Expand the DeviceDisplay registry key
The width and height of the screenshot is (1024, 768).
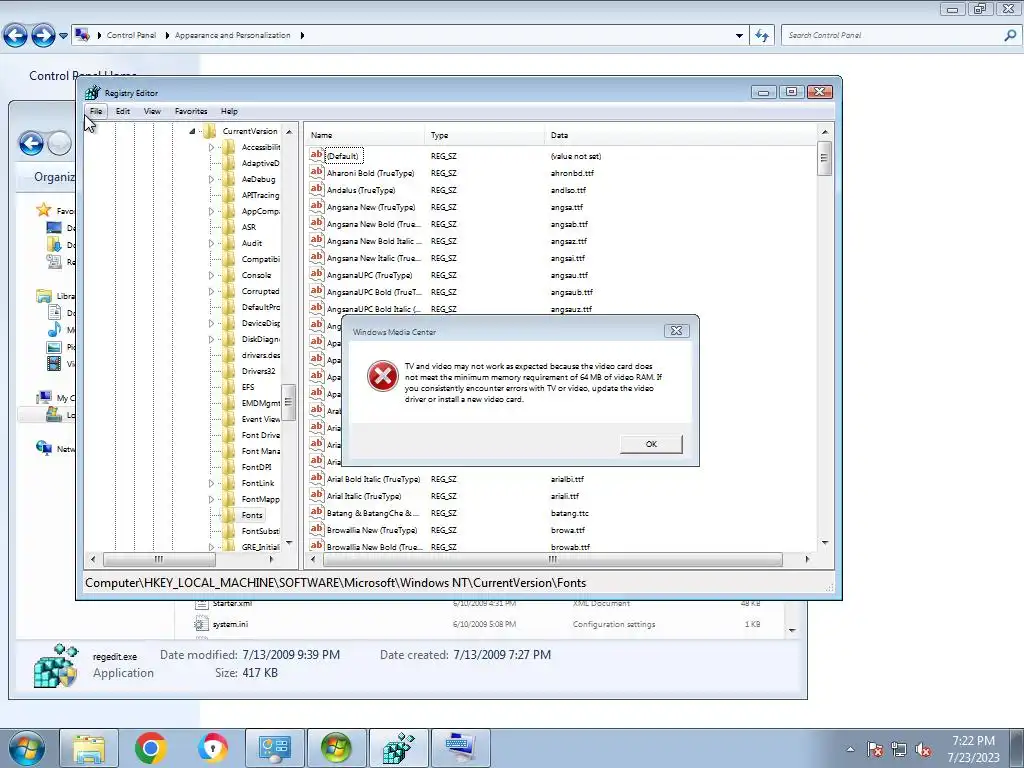(x=211, y=323)
